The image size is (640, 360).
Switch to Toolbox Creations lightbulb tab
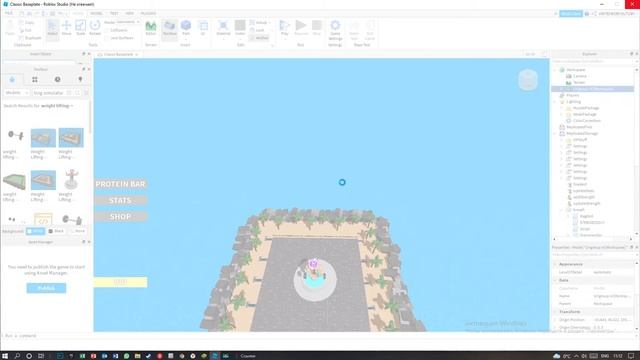(x=80, y=80)
